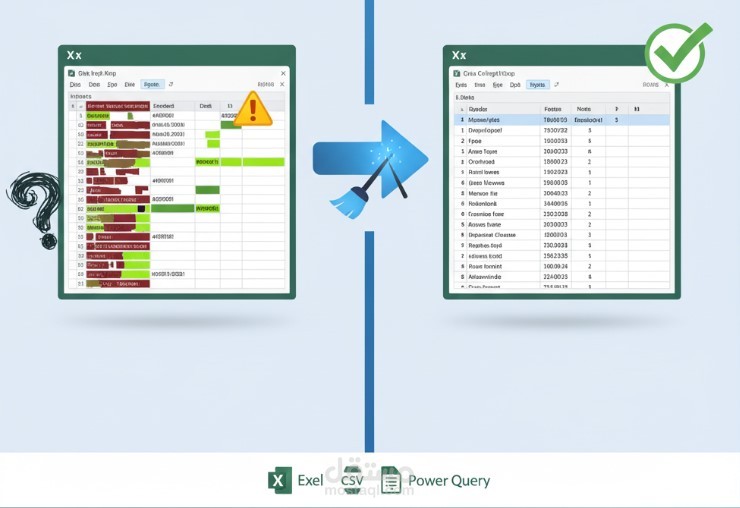Select the blue highlighted first row in right table
Screen dimensions: 740x508
click(562, 120)
